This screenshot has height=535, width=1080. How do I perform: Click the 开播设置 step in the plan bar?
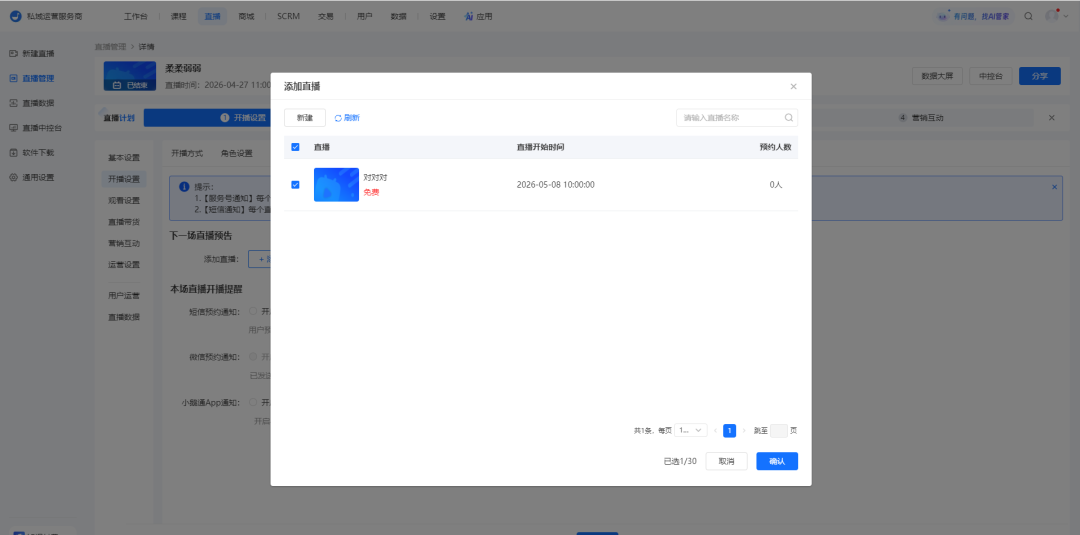(x=243, y=118)
